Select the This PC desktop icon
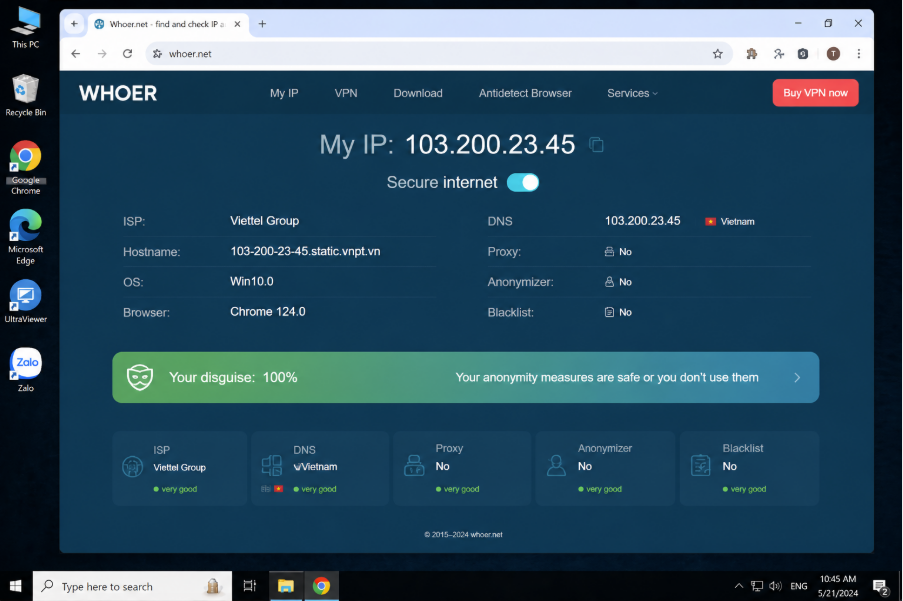903x601 pixels. click(25, 27)
